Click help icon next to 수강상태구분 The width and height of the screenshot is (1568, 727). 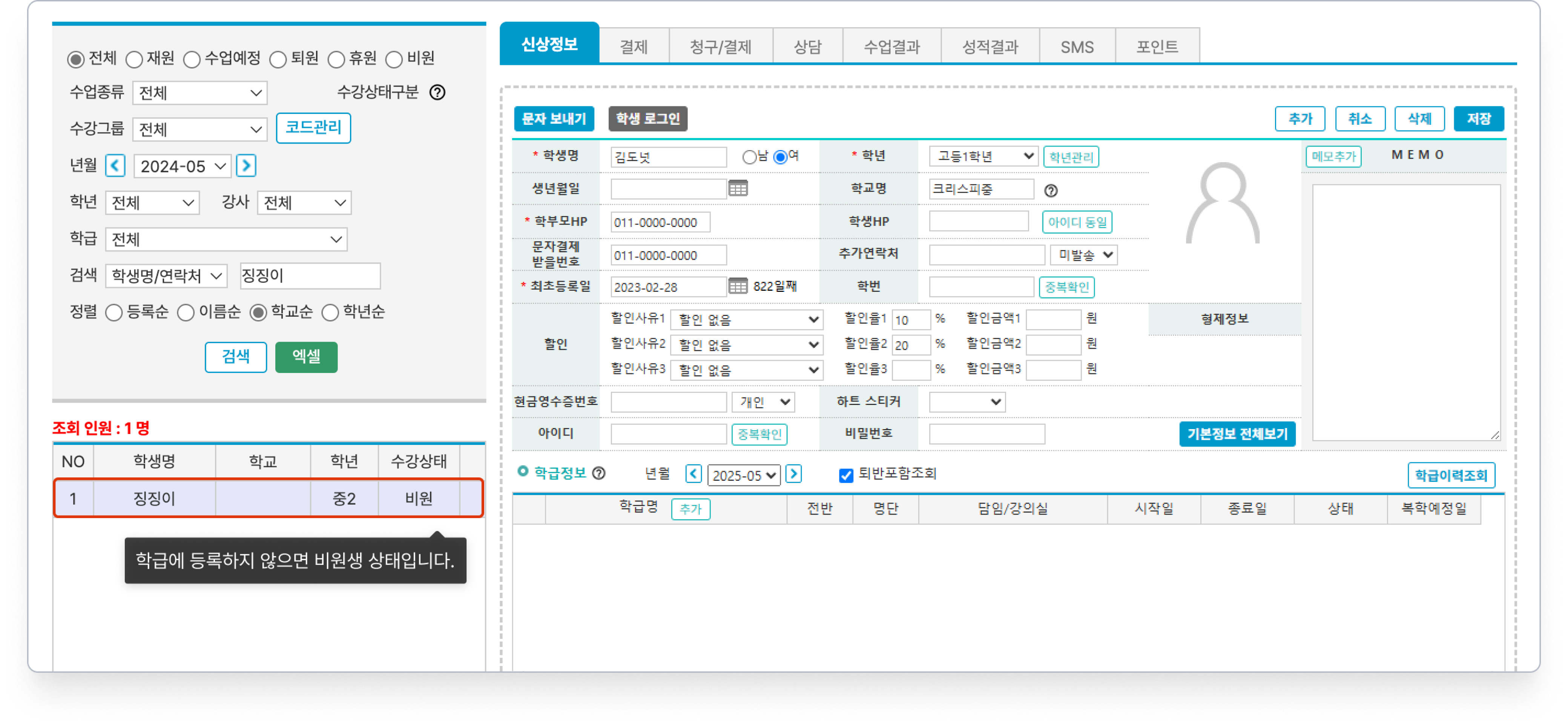pos(437,92)
